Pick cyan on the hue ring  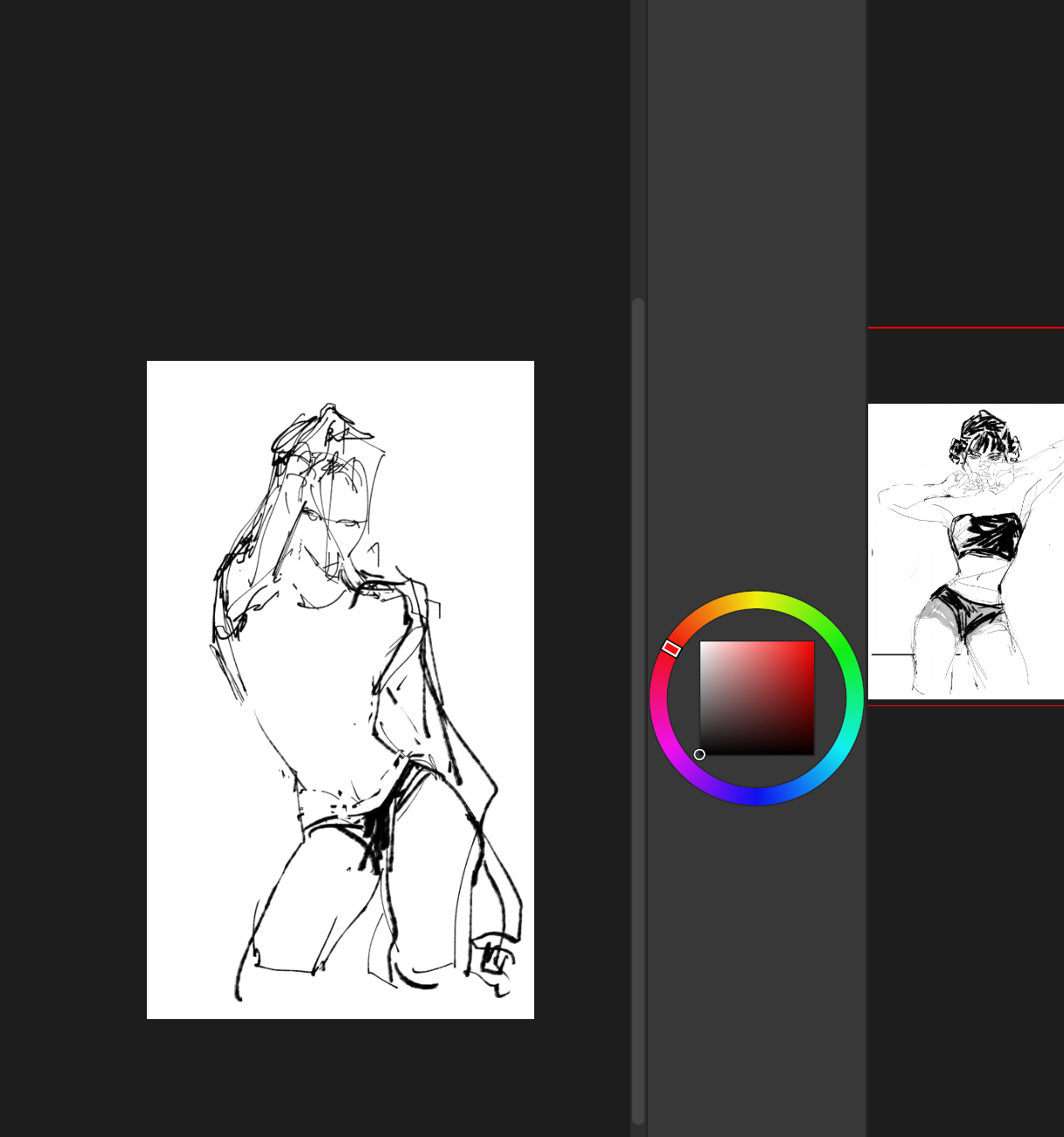pyautogui.click(x=842, y=747)
